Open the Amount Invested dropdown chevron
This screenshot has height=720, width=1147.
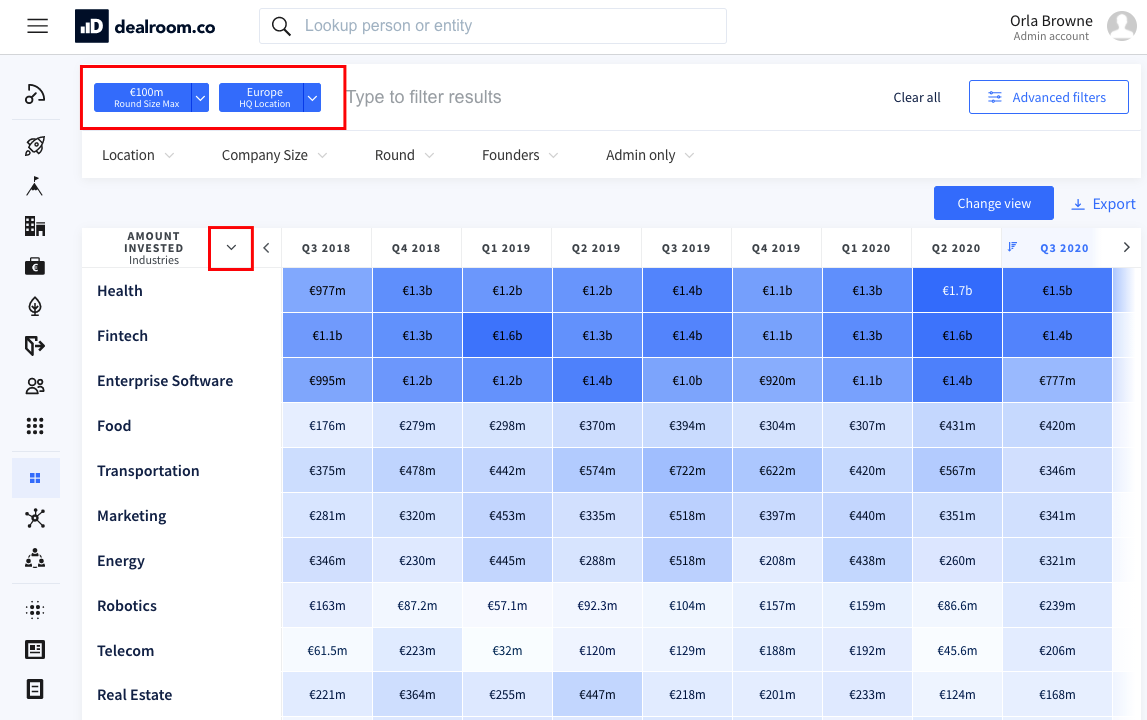(231, 248)
